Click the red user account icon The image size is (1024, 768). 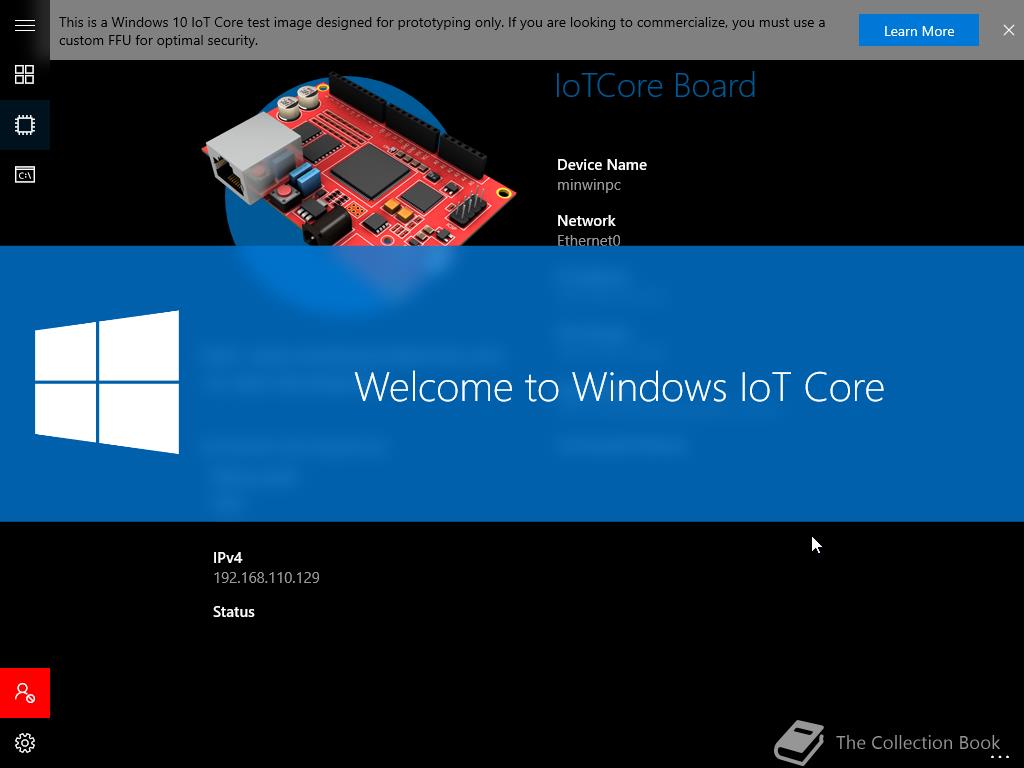coord(25,693)
